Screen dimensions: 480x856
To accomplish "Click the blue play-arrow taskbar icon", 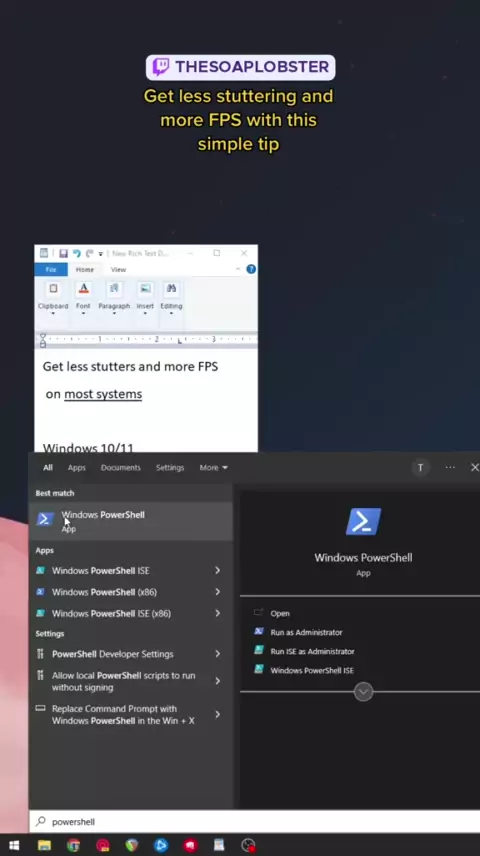I will (x=161, y=845).
